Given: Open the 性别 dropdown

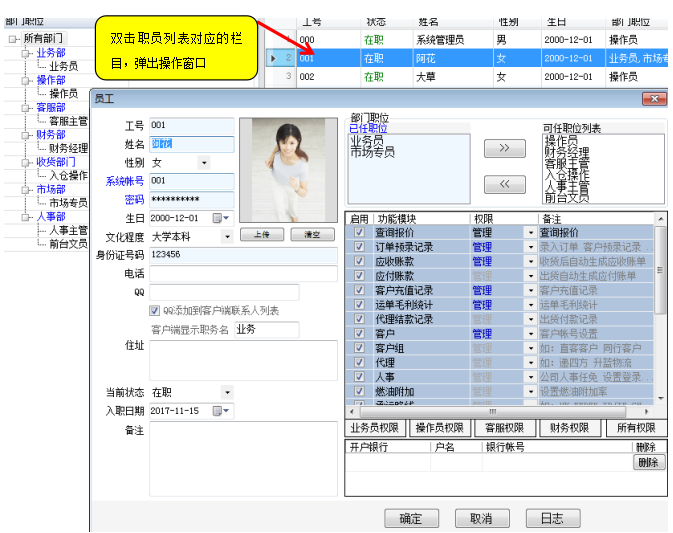Looking at the screenshot, I should 204,163.
